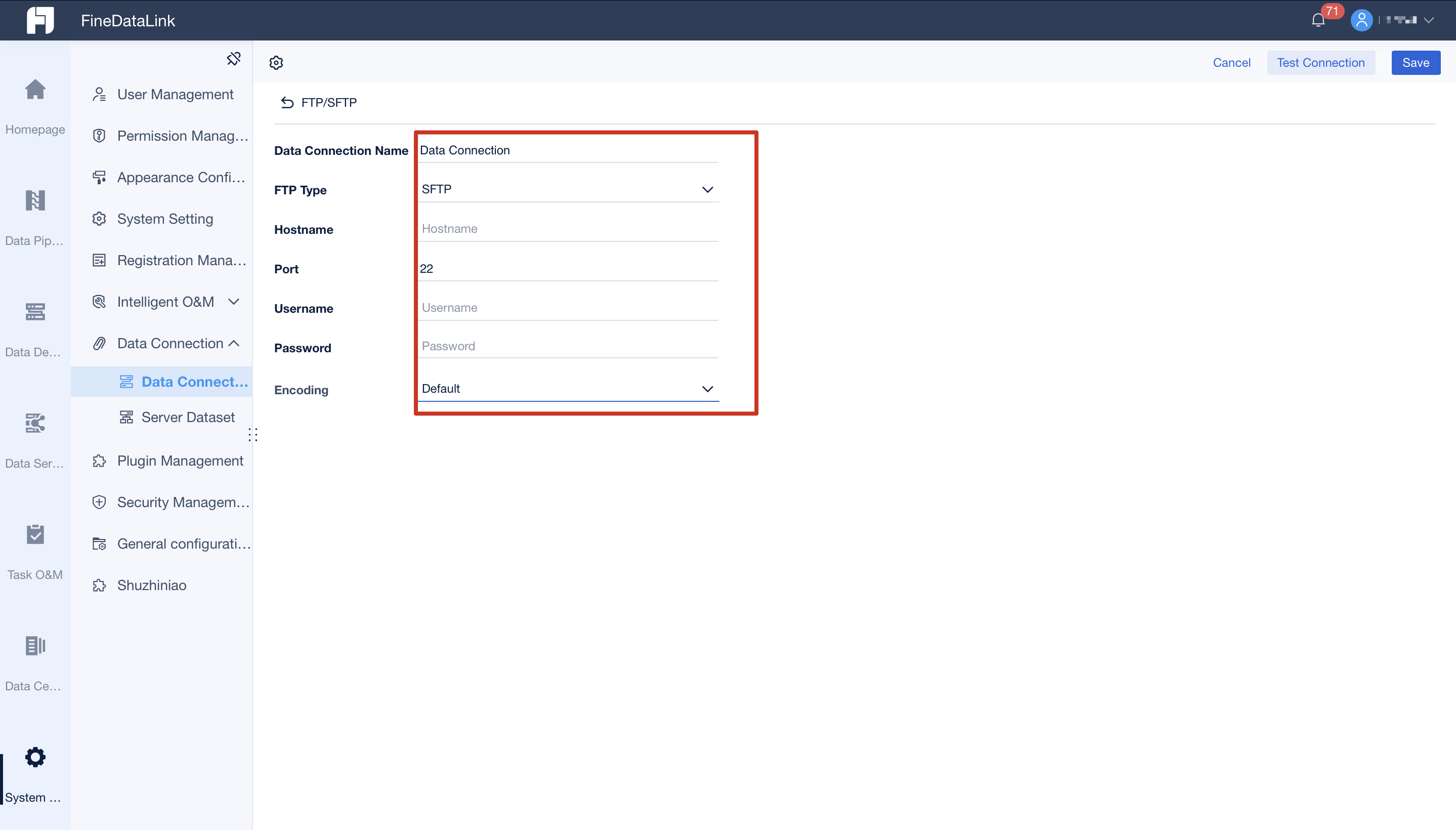Click the Hostname input field
Image resolution: width=1456 pixels, height=830 pixels.
tap(567, 229)
